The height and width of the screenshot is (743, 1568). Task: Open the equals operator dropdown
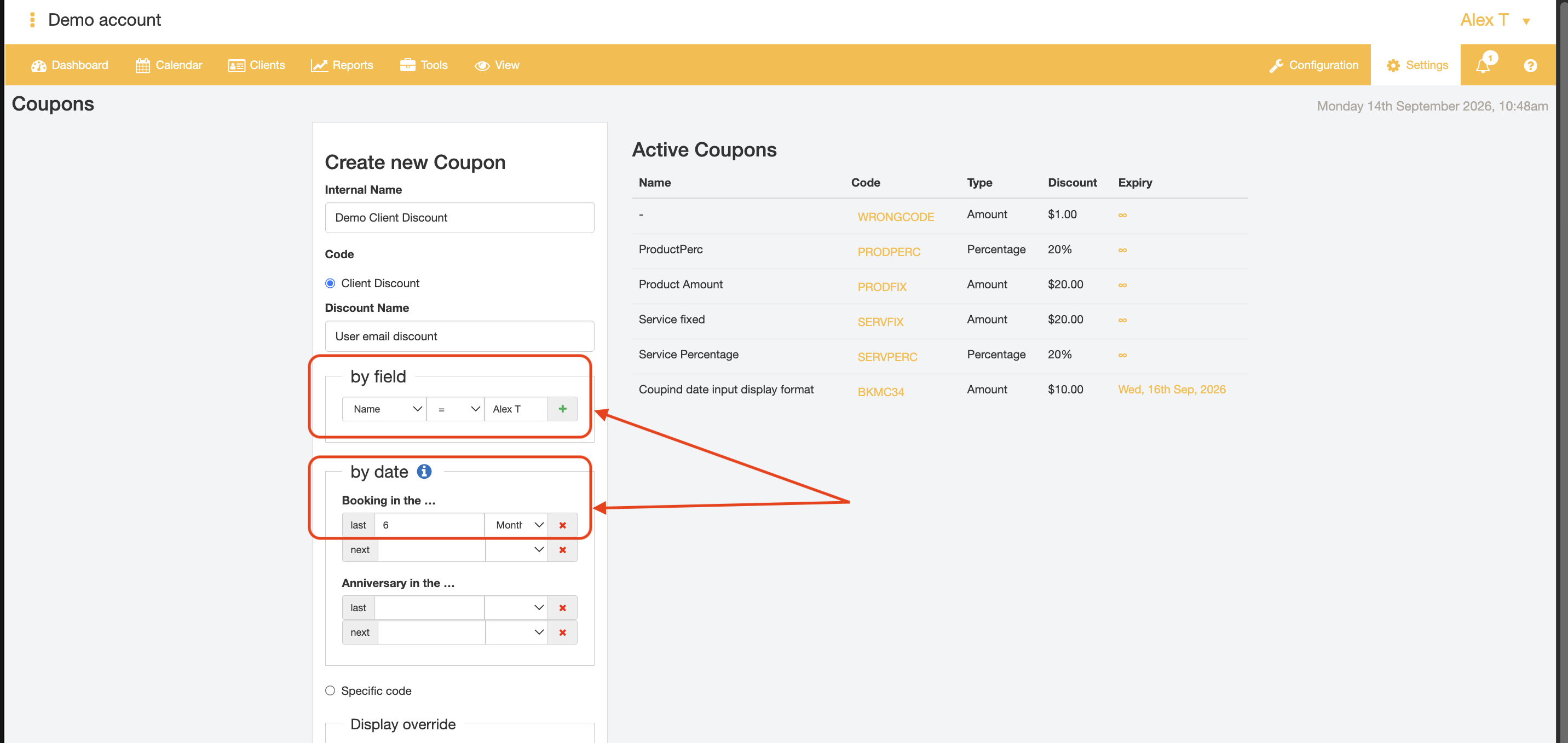point(456,409)
